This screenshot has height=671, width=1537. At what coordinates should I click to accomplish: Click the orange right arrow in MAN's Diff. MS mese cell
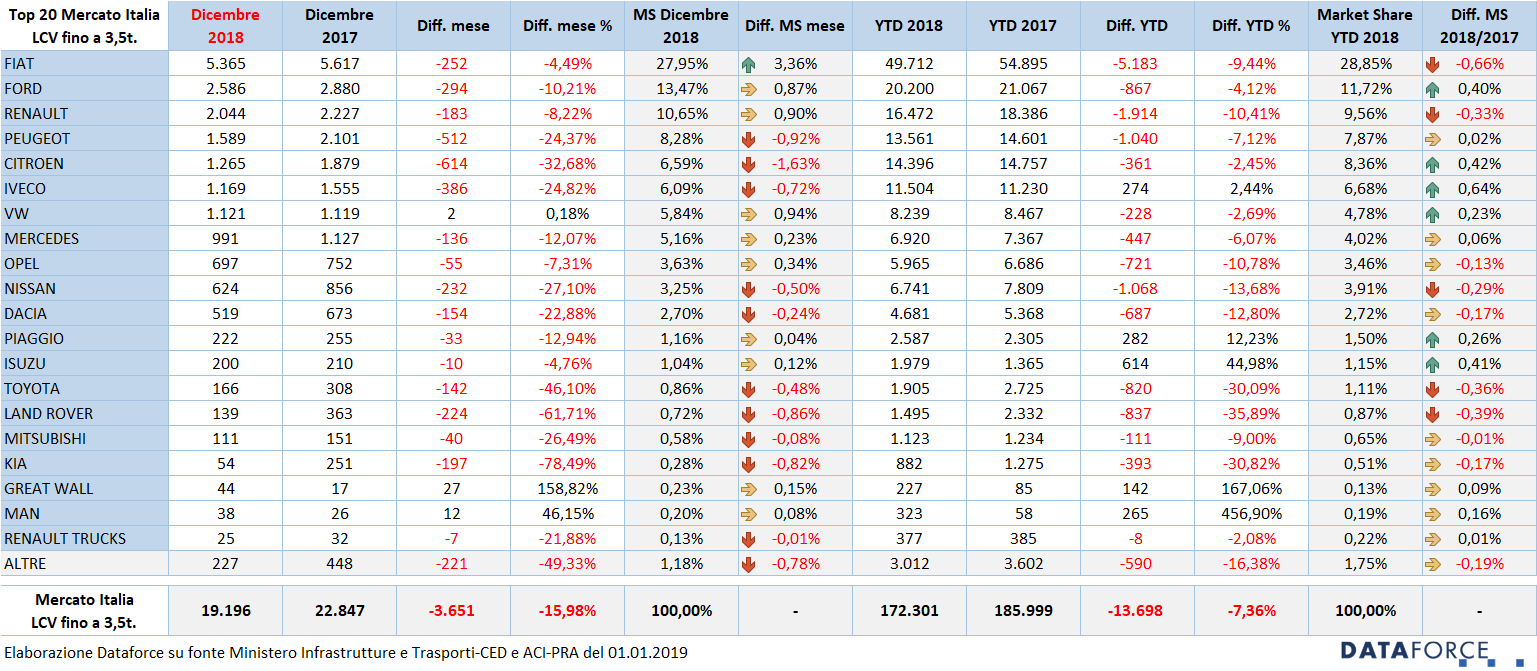(749, 514)
